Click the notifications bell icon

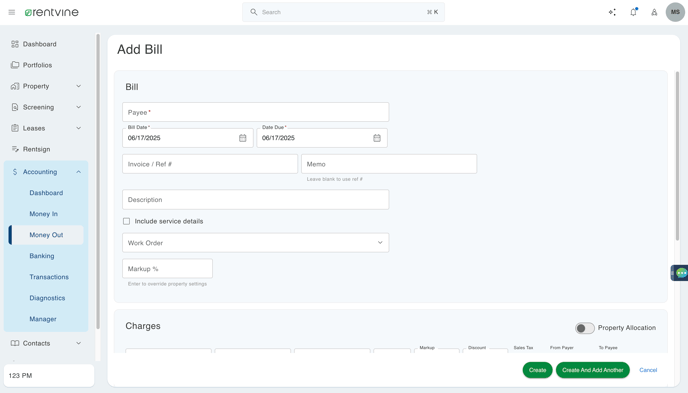click(x=633, y=12)
